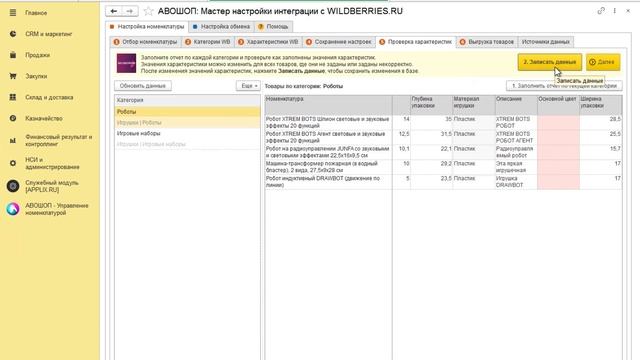This screenshot has height=360, width=640.
Task: Open Характеристики WB step tab
Action: (x=268, y=42)
